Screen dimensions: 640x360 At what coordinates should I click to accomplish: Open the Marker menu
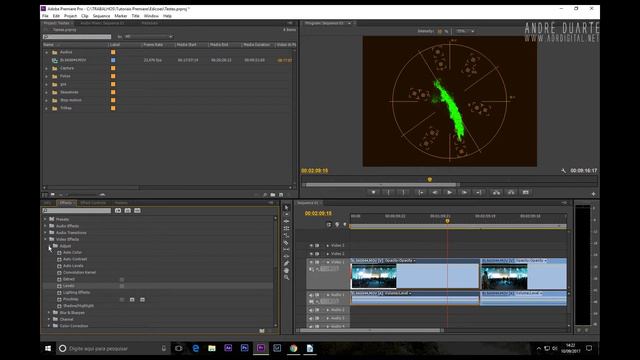pos(120,16)
